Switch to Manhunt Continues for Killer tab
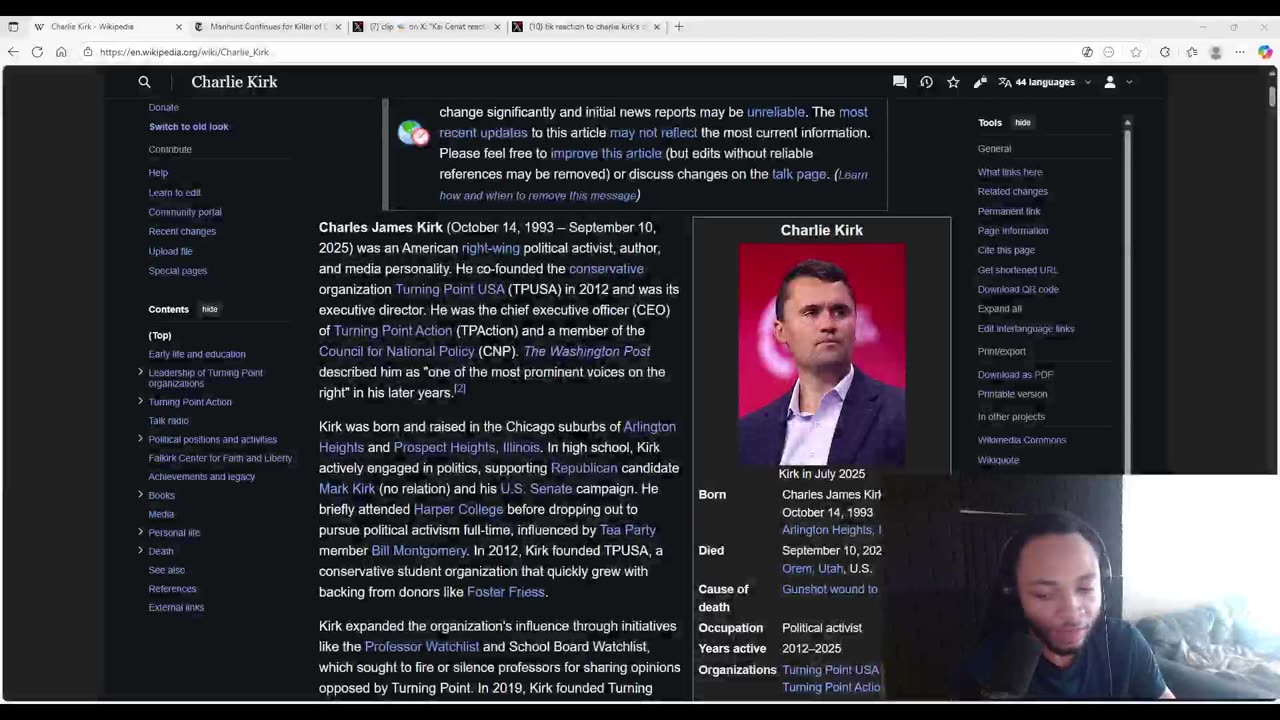The image size is (1280, 720). [x=268, y=27]
